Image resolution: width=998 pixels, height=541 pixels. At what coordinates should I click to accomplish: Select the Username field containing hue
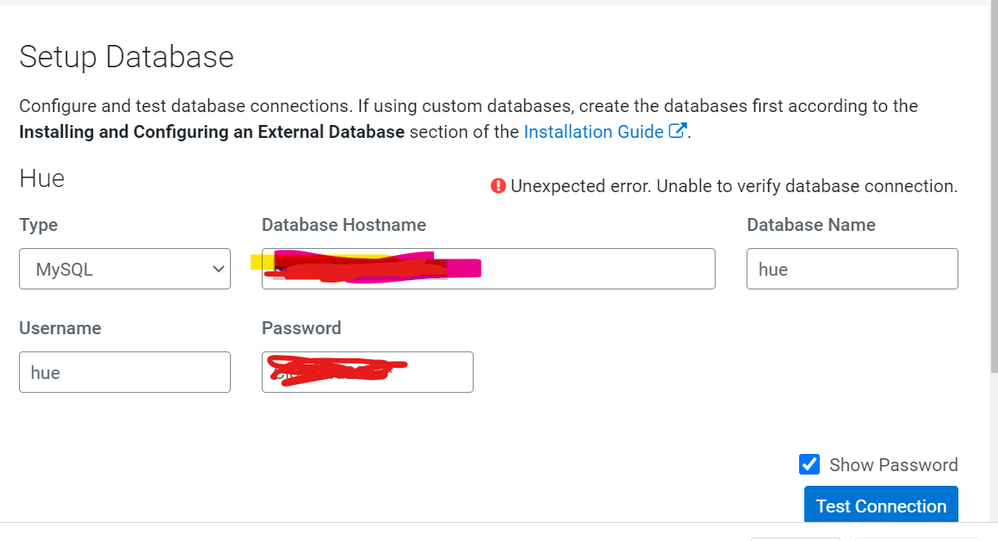point(125,372)
